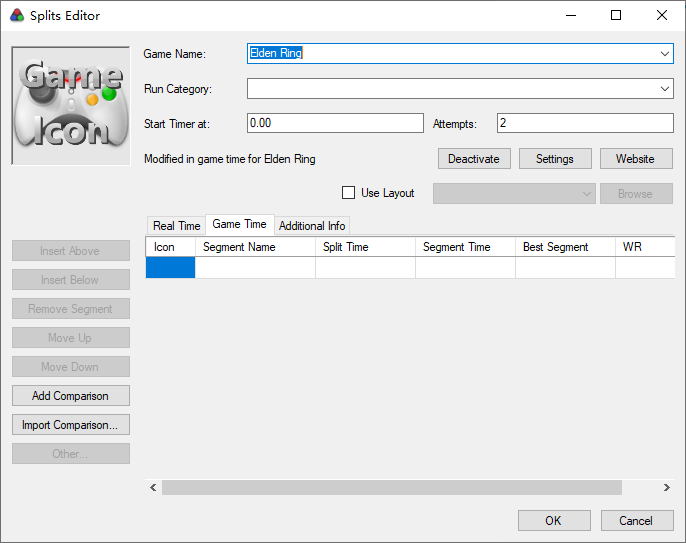The height and width of the screenshot is (543, 686).
Task: Click the LiveSplit logo in title bar
Action: [x=17, y=16]
